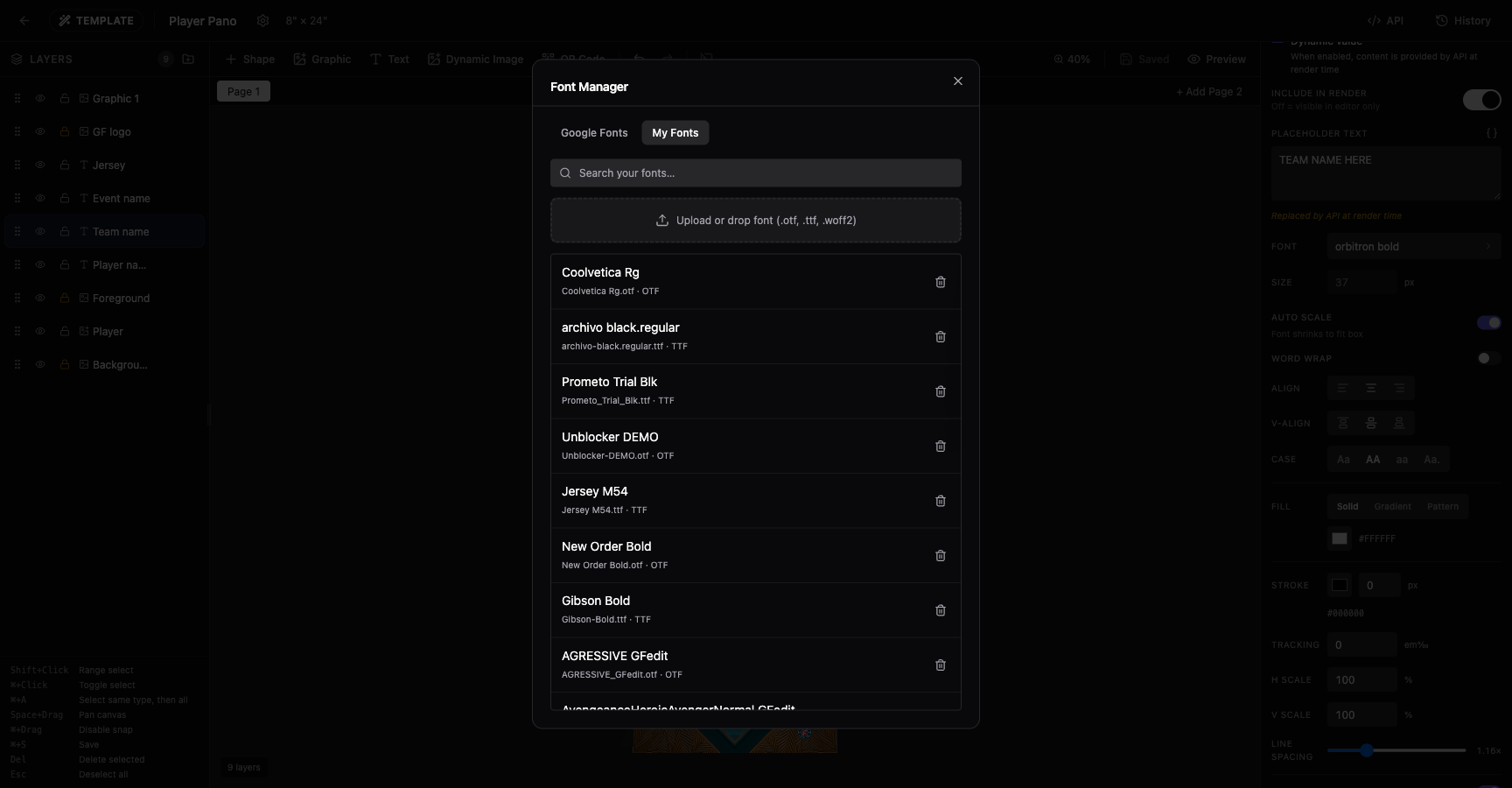Add a Shape element
This screenshot has width=1512, height=788.
click(250, 60)
